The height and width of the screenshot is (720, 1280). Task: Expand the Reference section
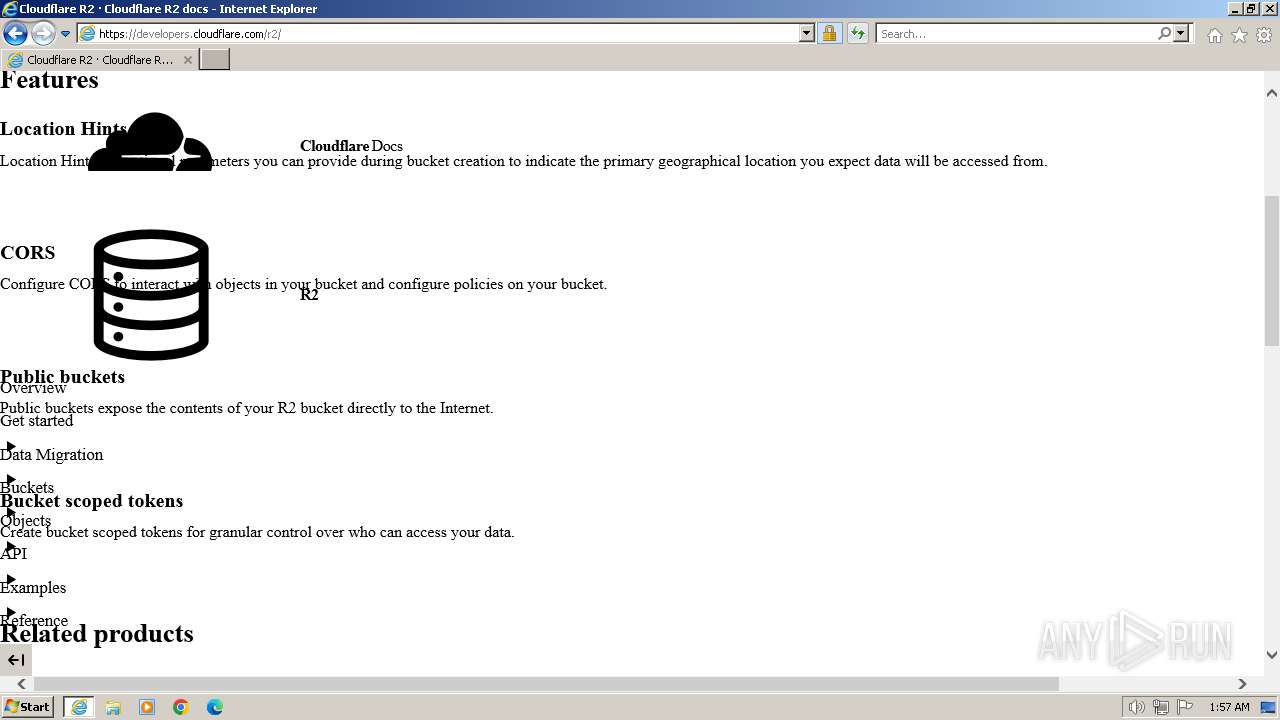click(x=11, y=612)
